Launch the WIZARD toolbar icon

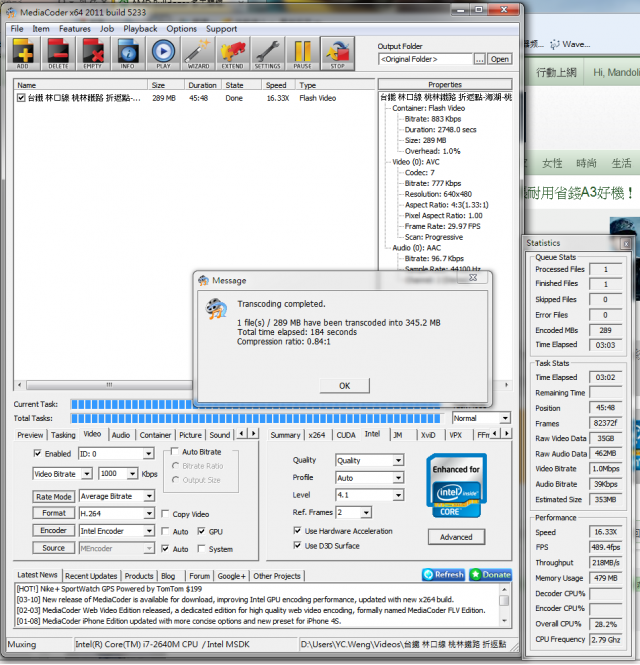click(x=198, y=53)
